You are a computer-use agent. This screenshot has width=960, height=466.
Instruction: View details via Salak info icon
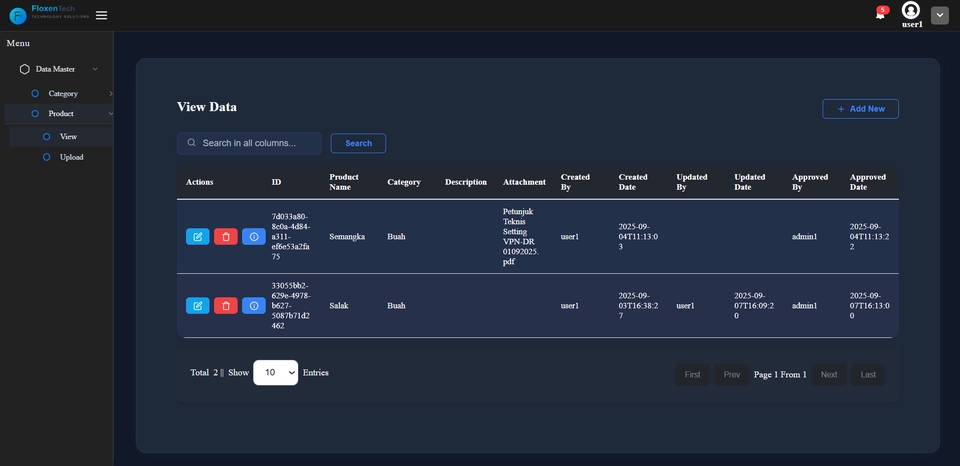254,305
